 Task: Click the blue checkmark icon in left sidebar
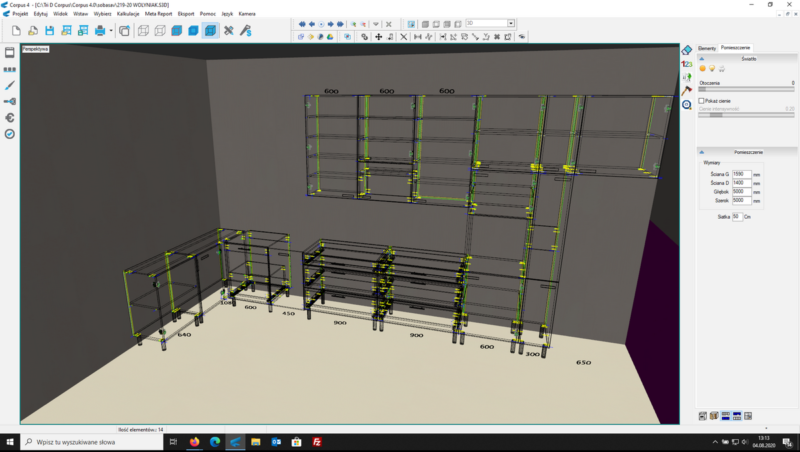pos(9,133)
